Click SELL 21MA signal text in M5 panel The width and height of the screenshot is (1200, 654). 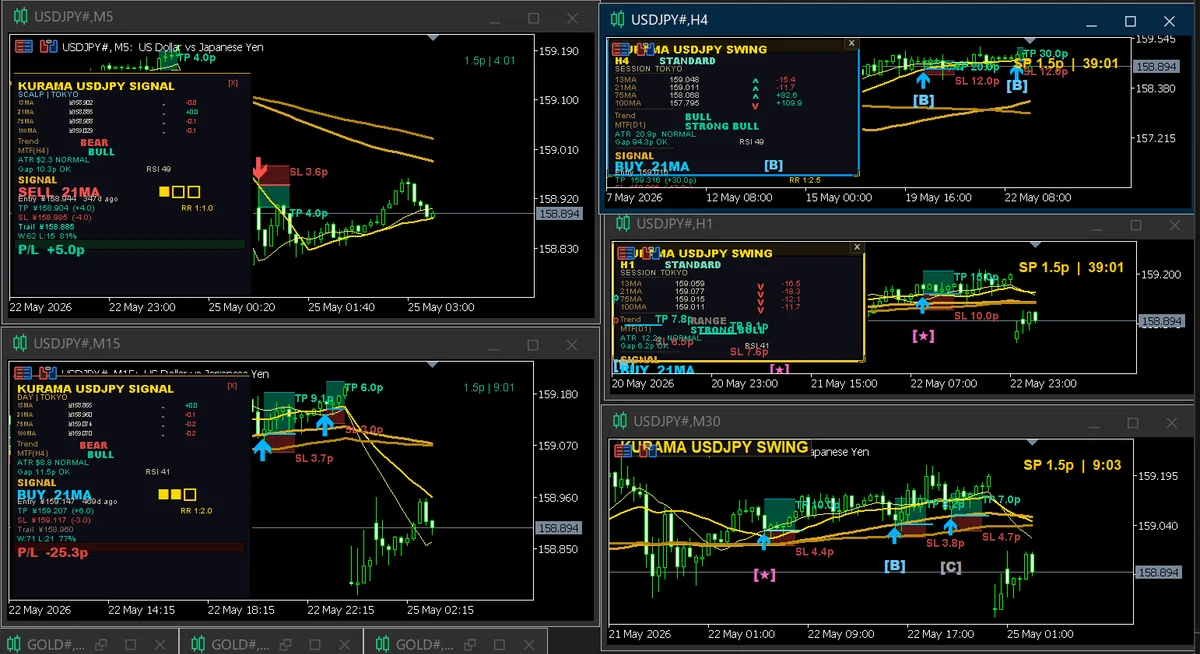(59, 191)
